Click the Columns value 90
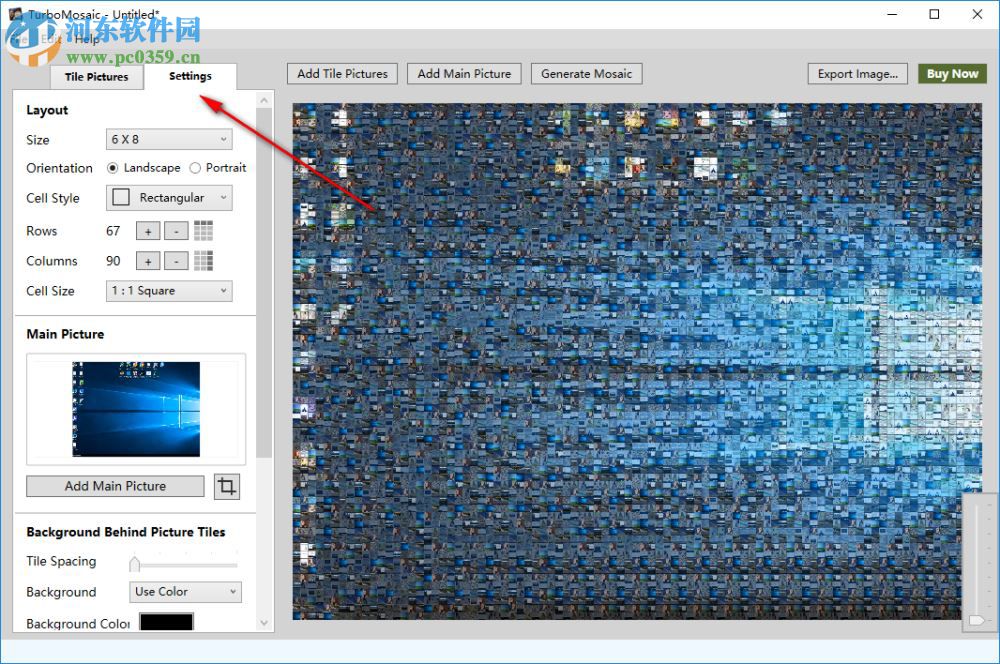This screenshot has height=664, width=1000. (x=113, y=261)
